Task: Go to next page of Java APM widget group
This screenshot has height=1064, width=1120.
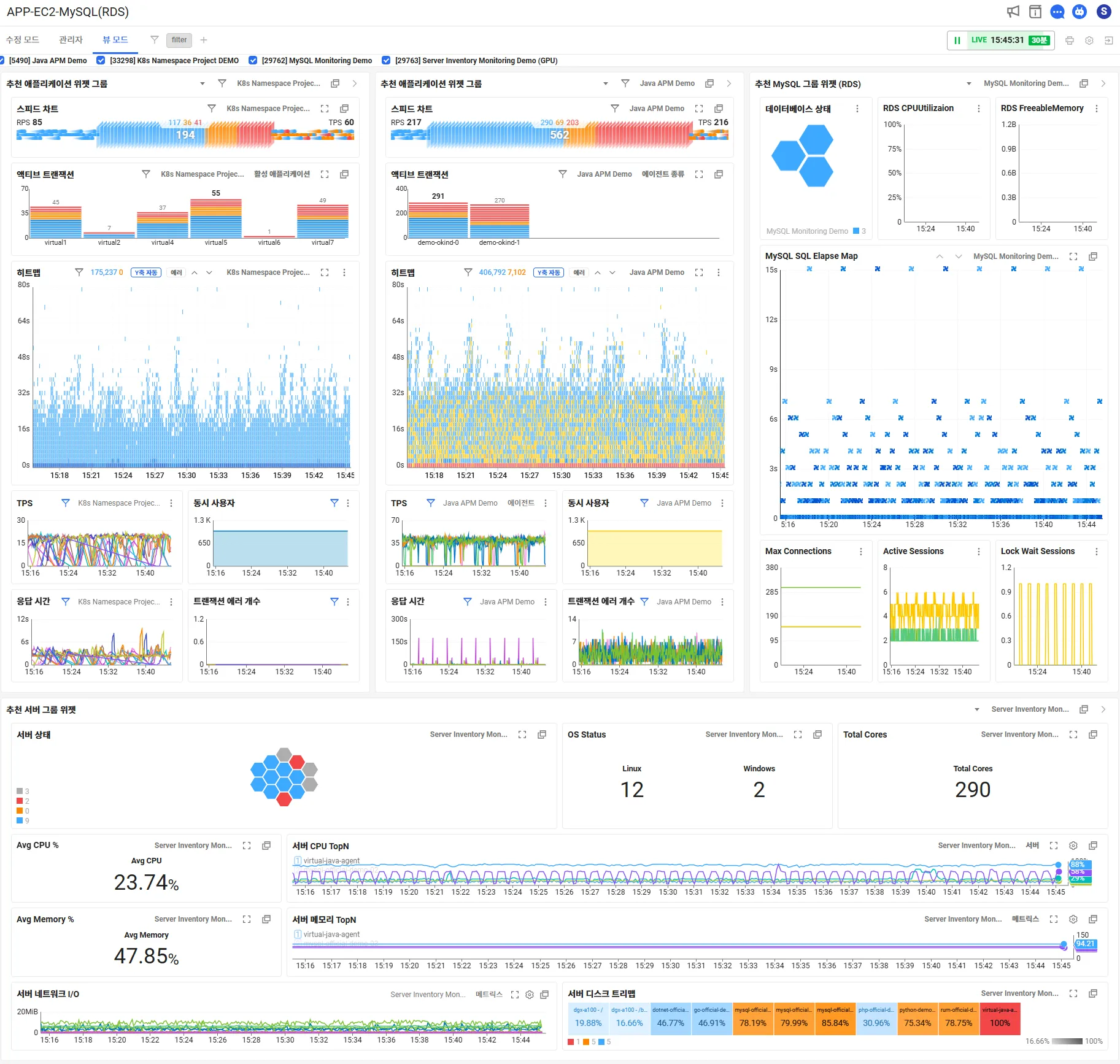Action: pyautogui.click(x=729, y=83)
